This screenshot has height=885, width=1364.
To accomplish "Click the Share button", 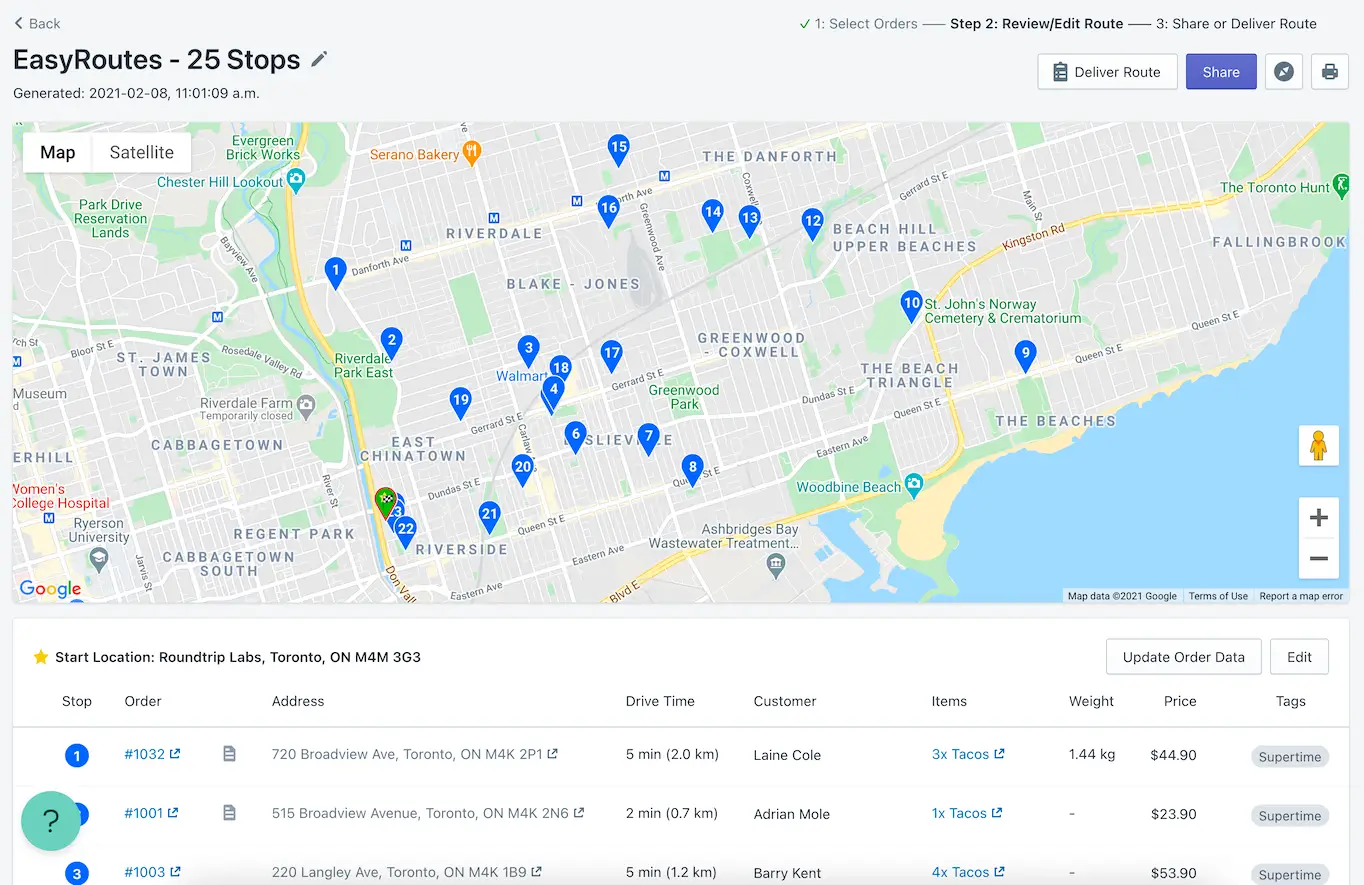I will 1221,72.
